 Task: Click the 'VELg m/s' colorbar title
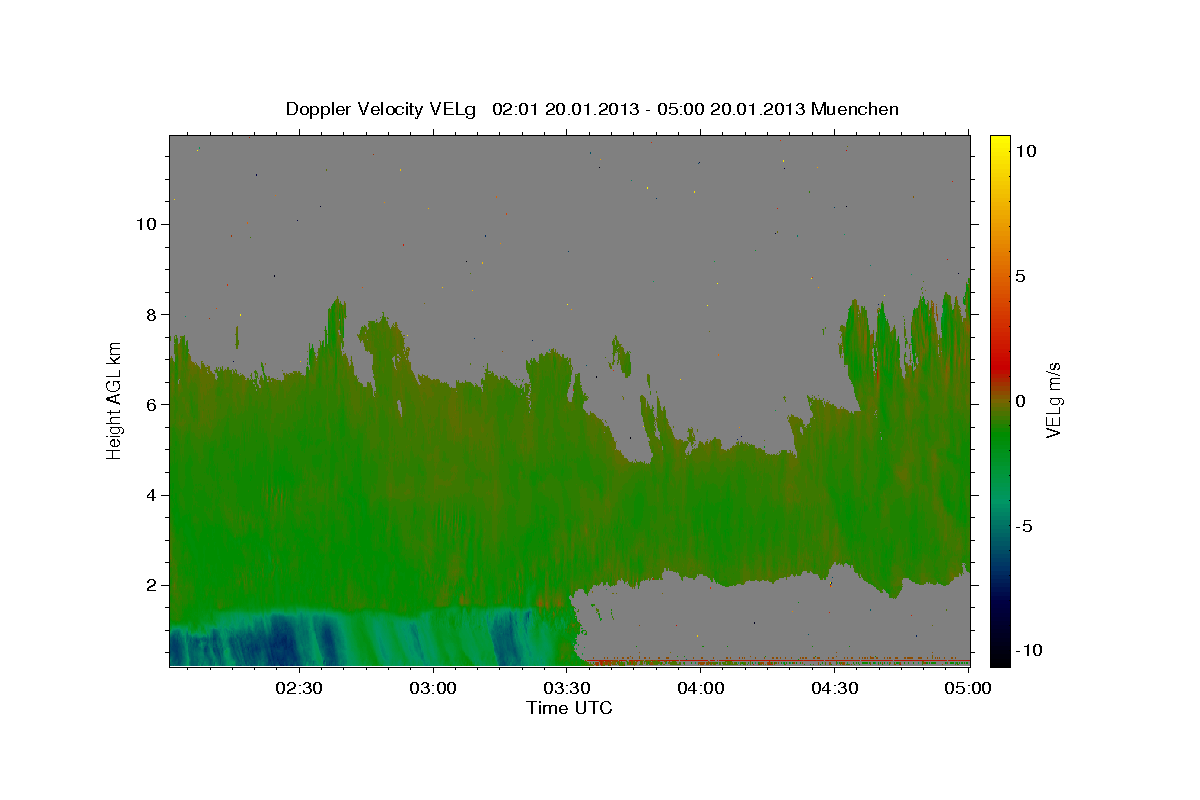click(x=1054, y=400)
